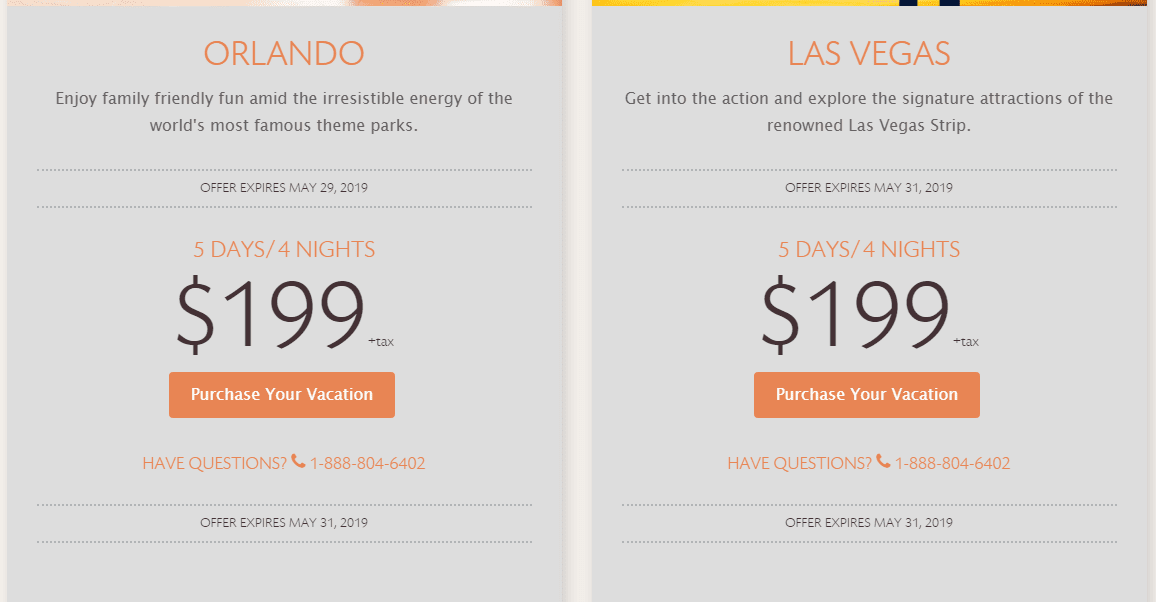Select the LAS VEGAS heading

coord(868,53)
